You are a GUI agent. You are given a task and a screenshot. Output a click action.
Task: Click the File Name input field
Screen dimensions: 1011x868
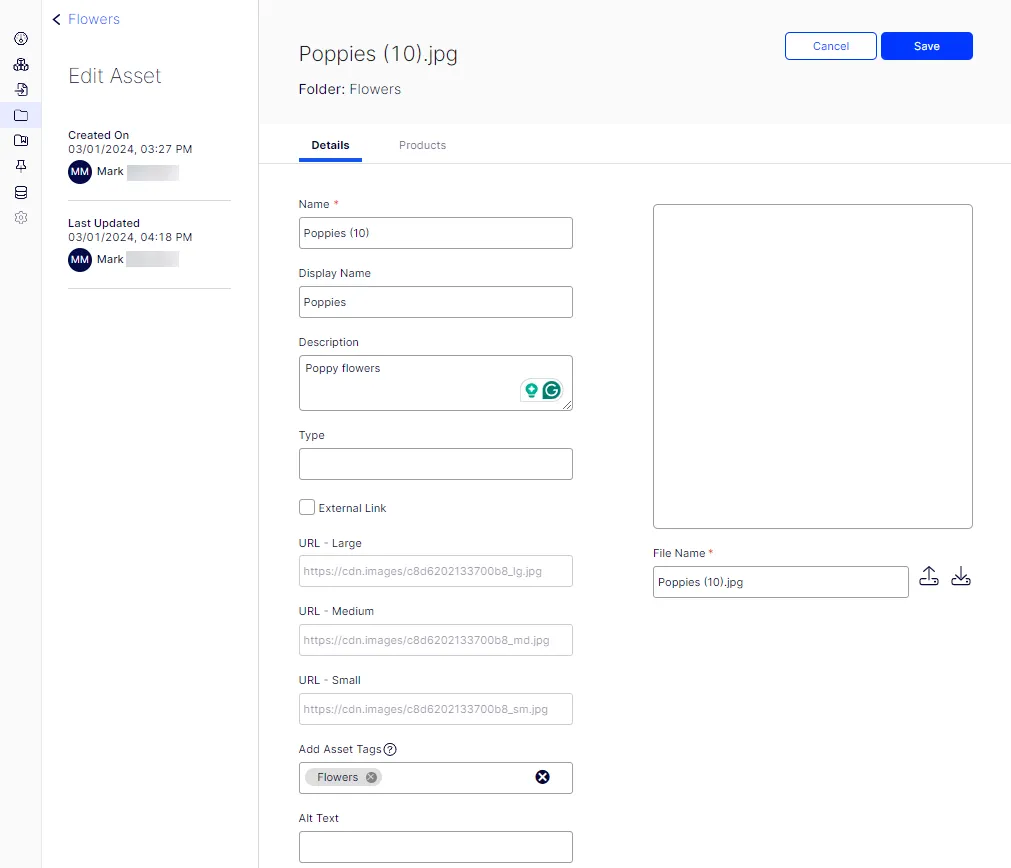tap(781, 582)
